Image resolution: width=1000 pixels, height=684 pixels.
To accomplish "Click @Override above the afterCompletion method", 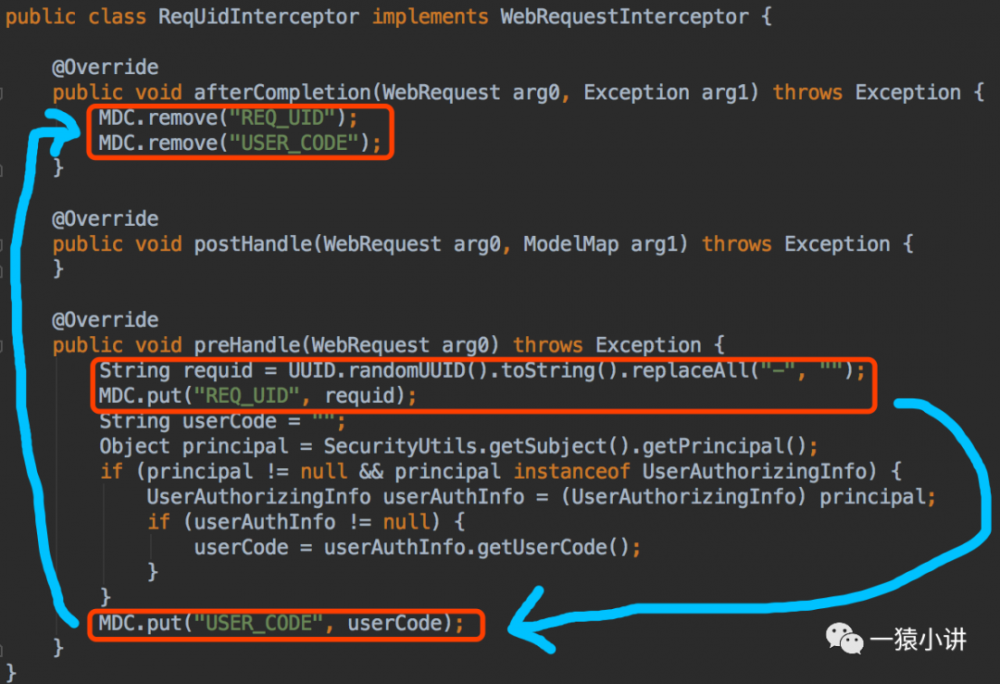I will point(105,67).
